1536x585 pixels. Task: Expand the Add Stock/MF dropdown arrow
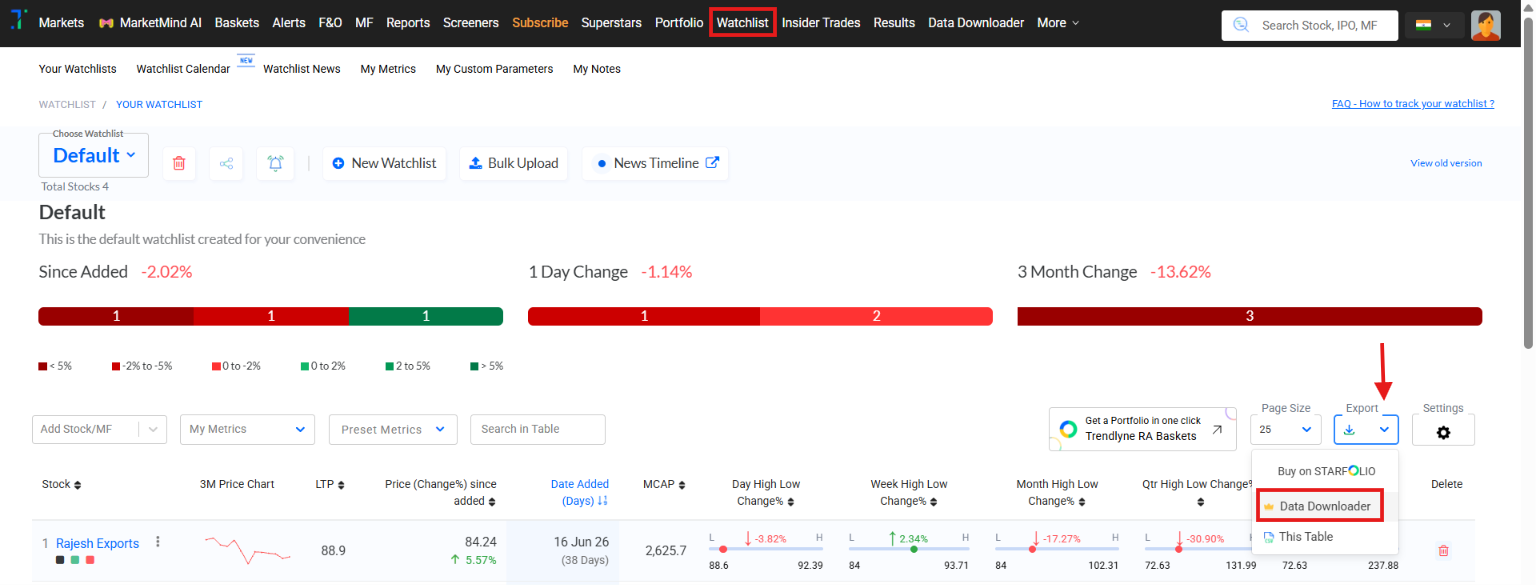[153, 429]
